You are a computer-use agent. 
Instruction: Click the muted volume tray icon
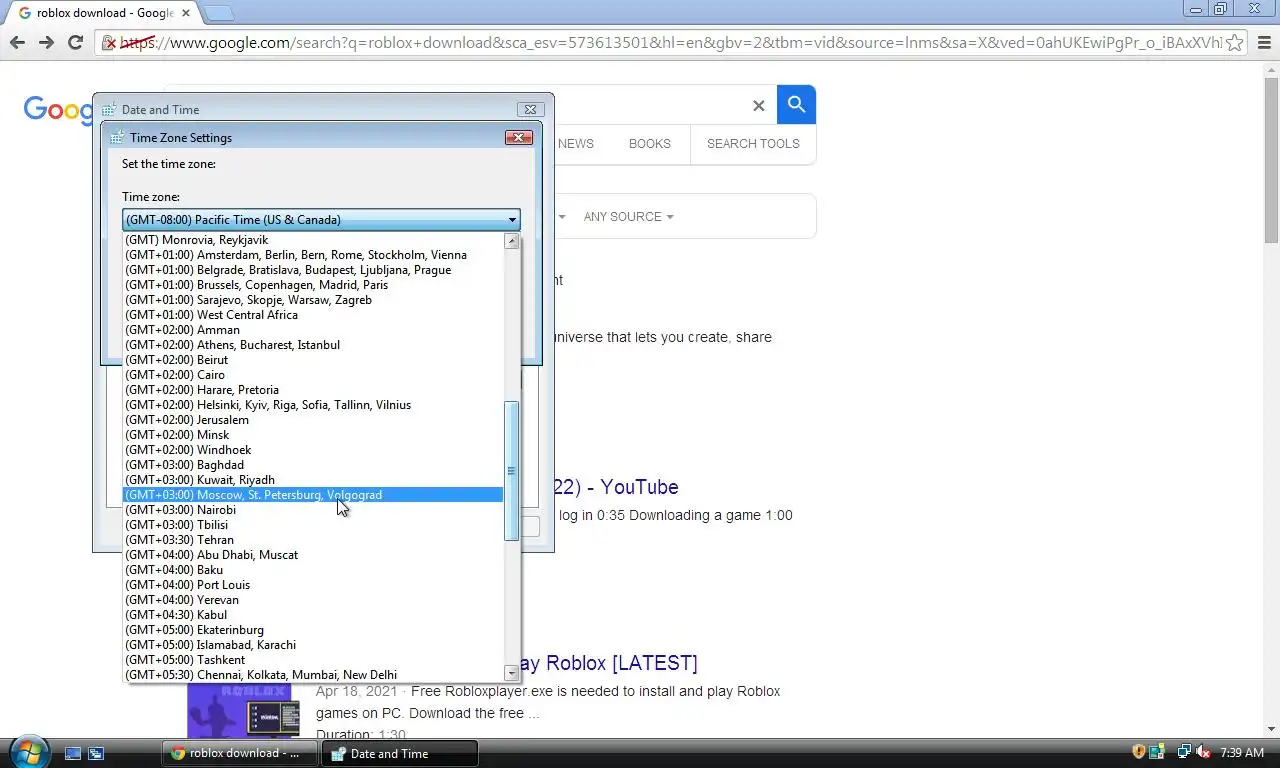[1204, 752]
